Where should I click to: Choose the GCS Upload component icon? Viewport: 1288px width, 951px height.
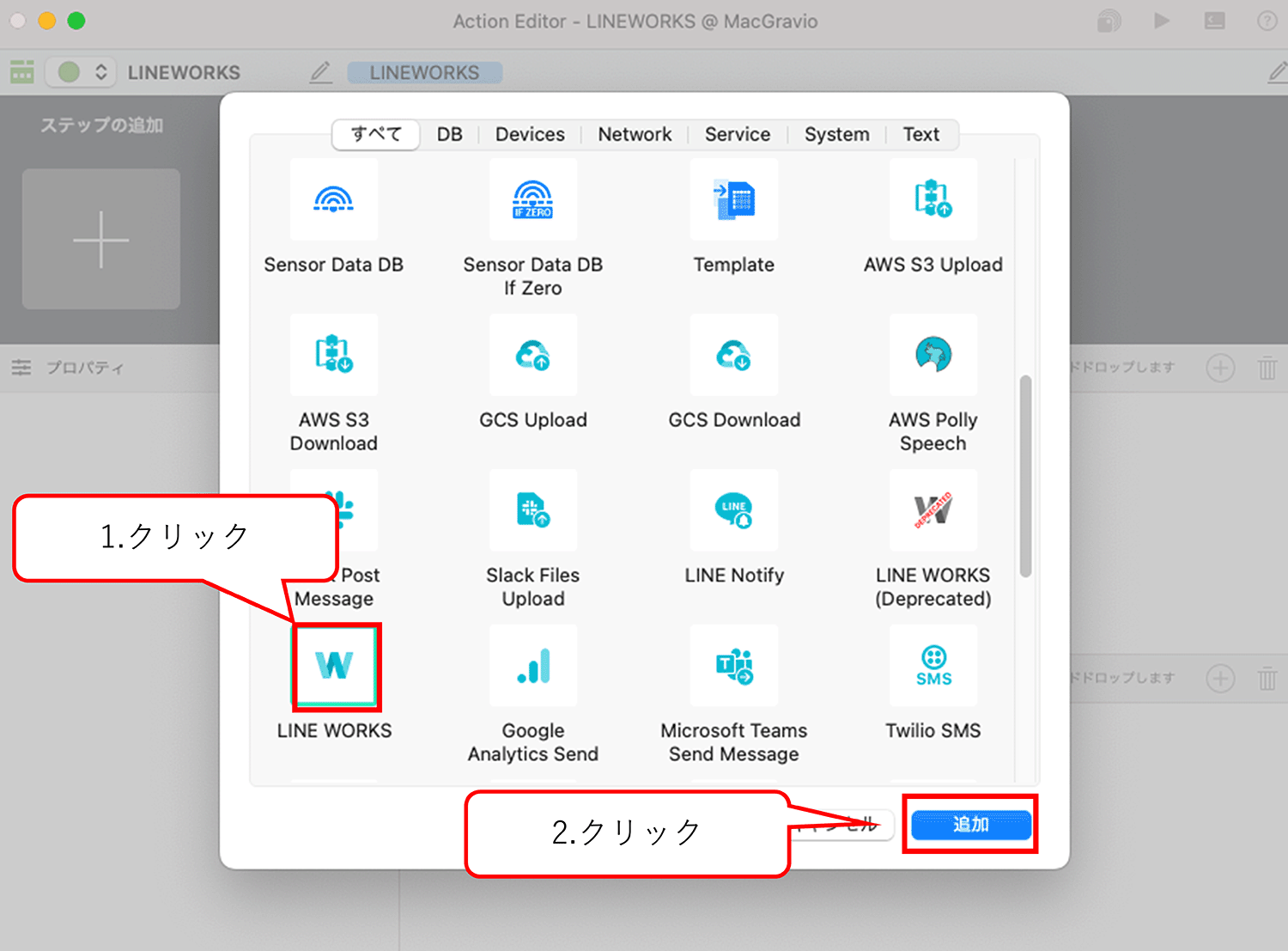pos(532,354)
